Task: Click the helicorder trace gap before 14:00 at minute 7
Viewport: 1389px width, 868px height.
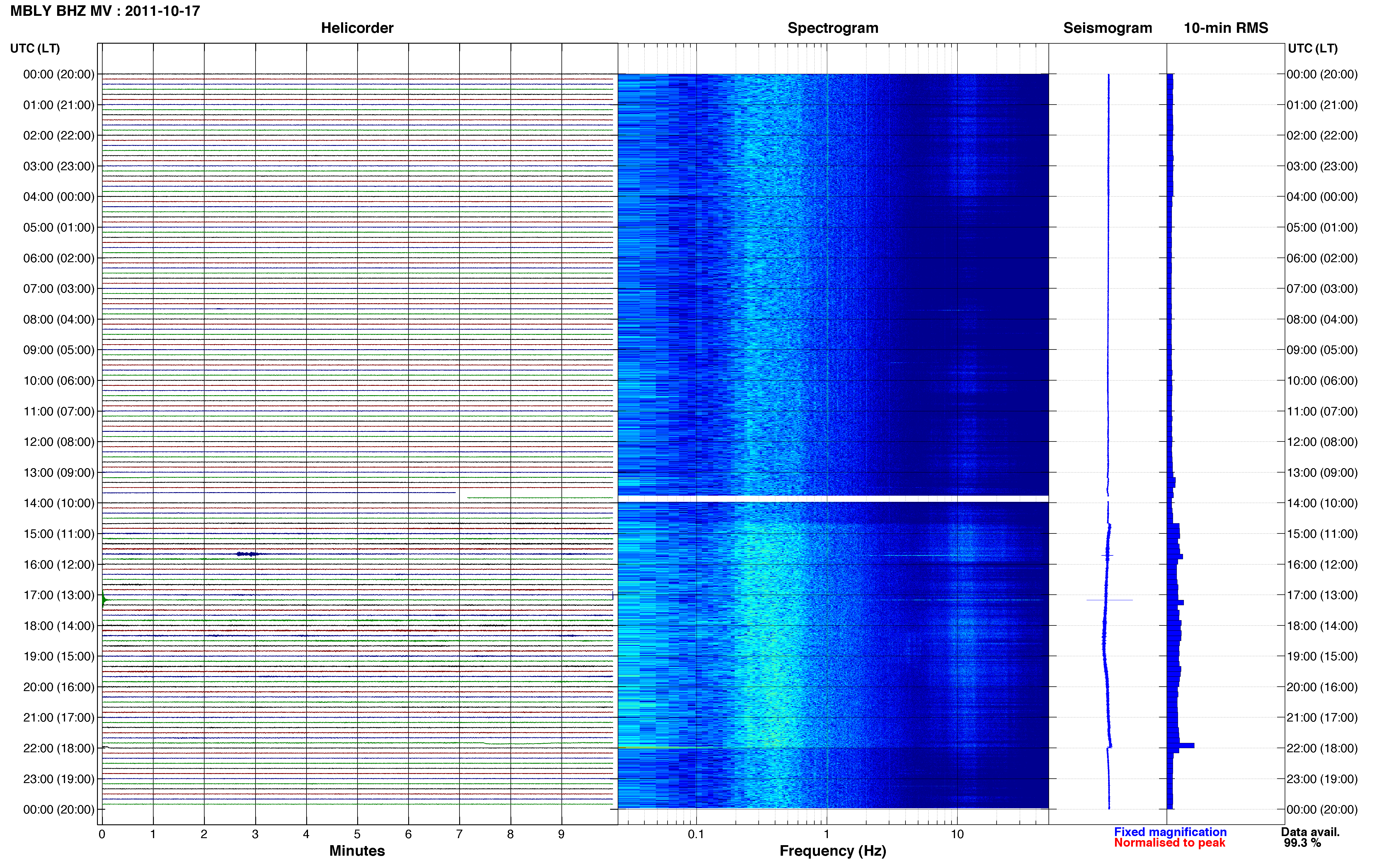Action: point(461,495)
